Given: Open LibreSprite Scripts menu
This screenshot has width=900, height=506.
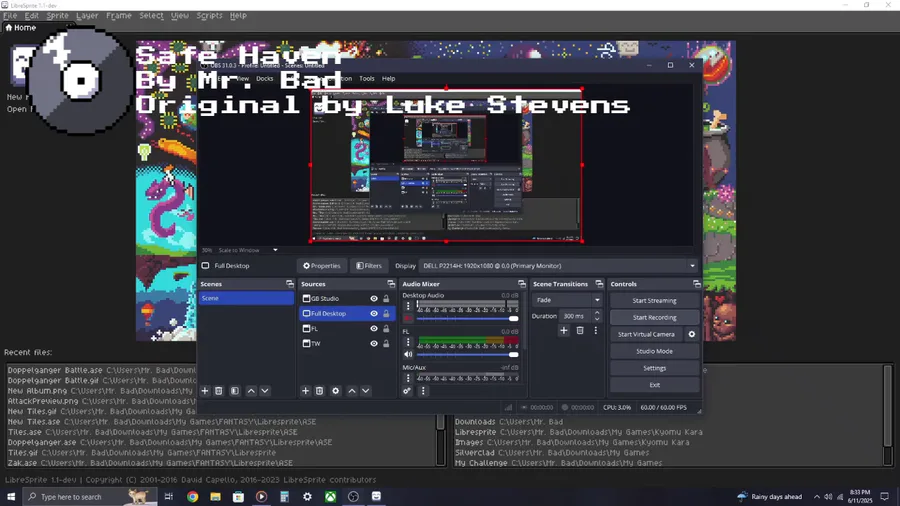Looking at the screenshot, I should [x=210, y=15].
